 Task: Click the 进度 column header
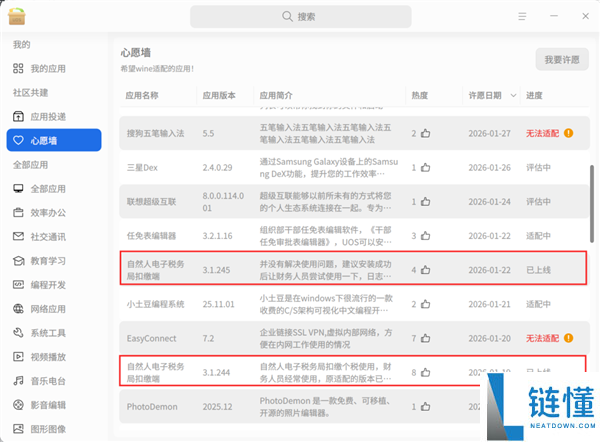pos(534,95)
